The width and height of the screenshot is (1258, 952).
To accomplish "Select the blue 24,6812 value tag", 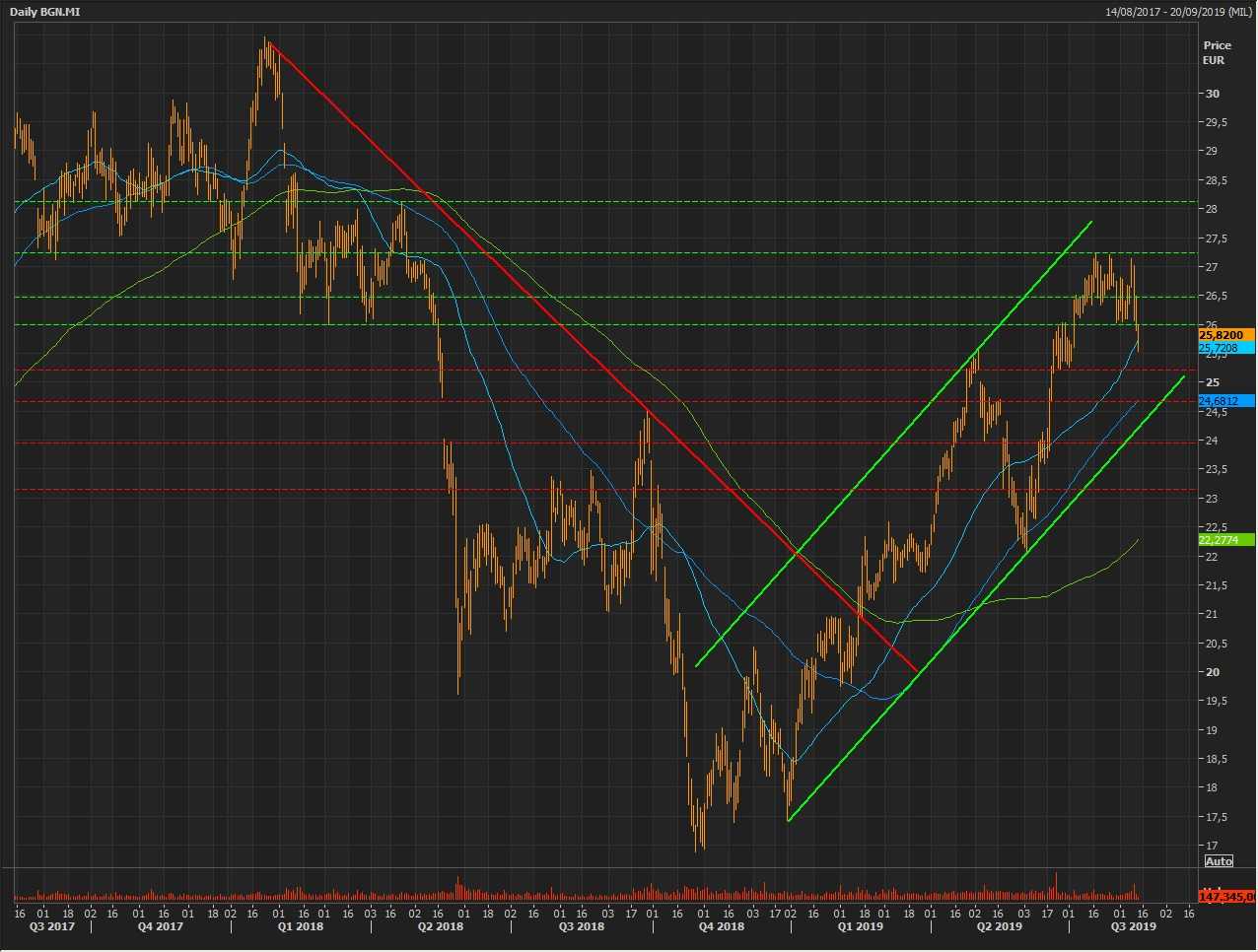I will tap(1226, 401).
